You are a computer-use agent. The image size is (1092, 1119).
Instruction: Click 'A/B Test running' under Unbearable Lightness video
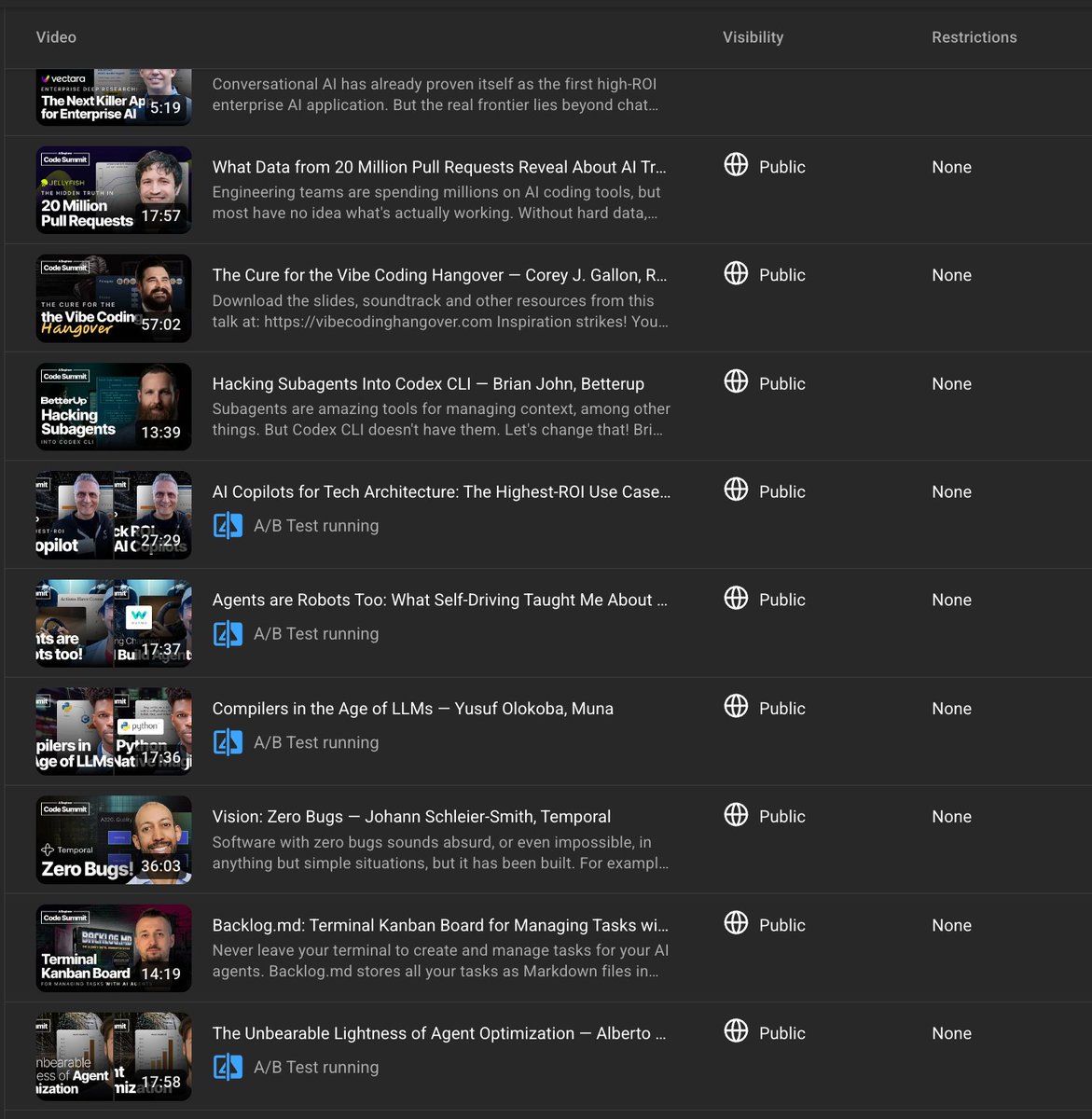pos(316,1067)
